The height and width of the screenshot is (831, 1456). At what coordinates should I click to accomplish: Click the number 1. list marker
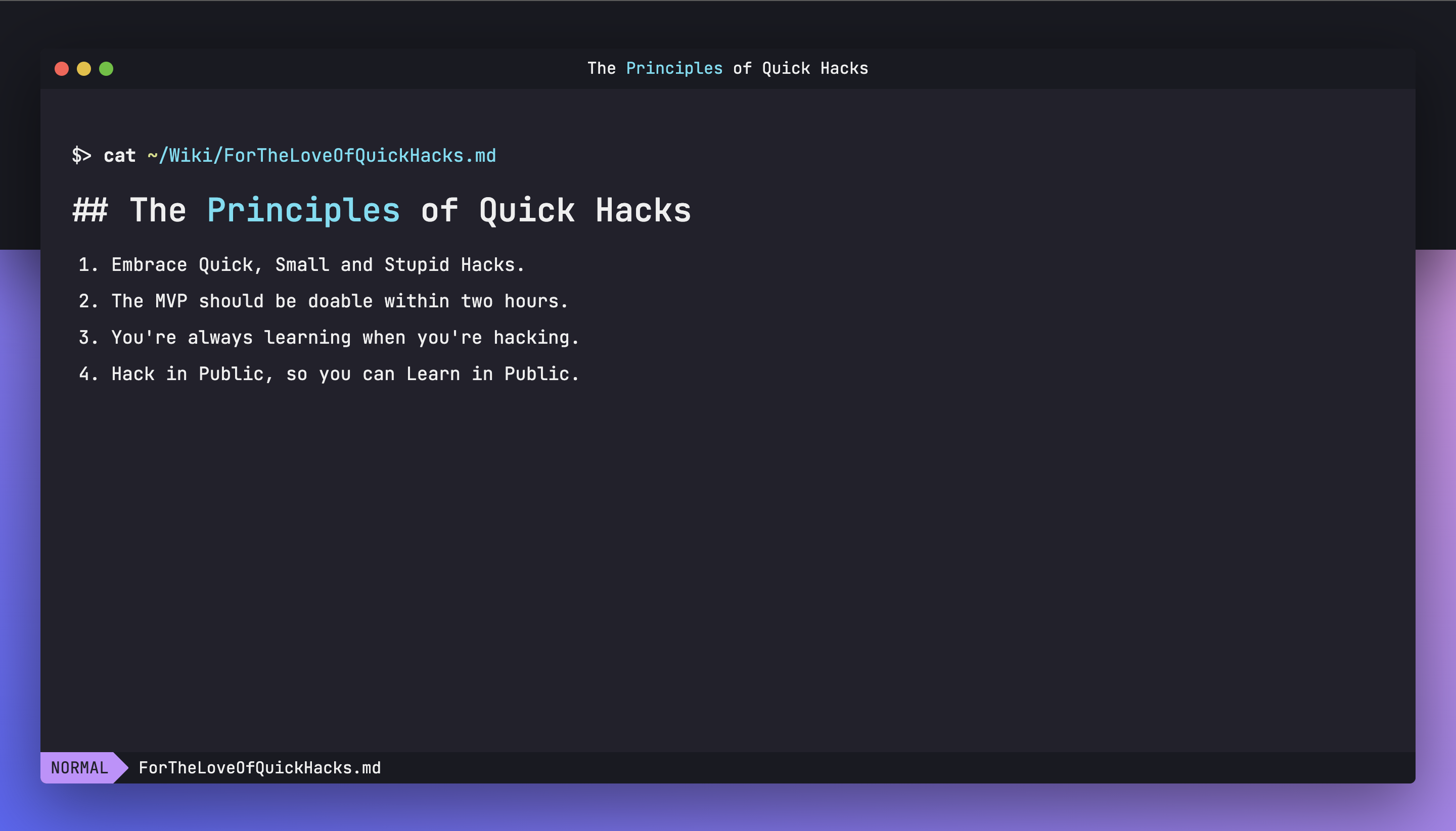[x=88, y=265]
